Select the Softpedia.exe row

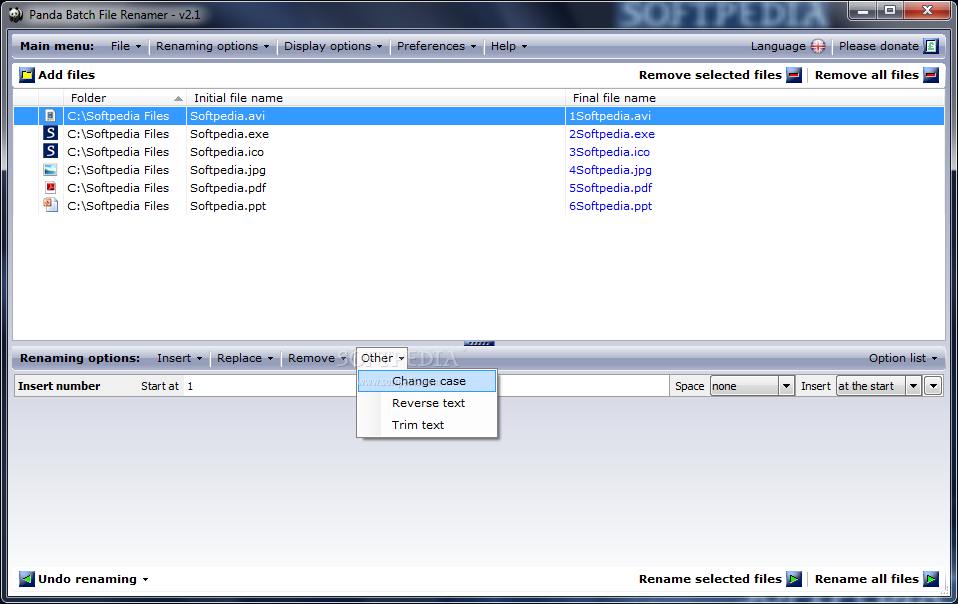click(x=479, y=134)
